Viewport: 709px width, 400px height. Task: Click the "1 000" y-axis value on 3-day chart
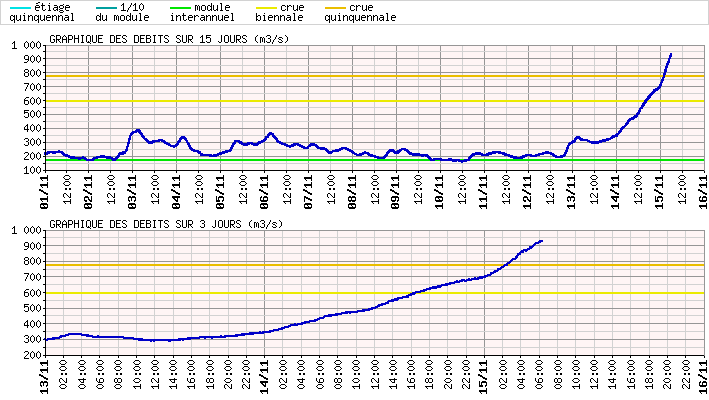(26, 231)
